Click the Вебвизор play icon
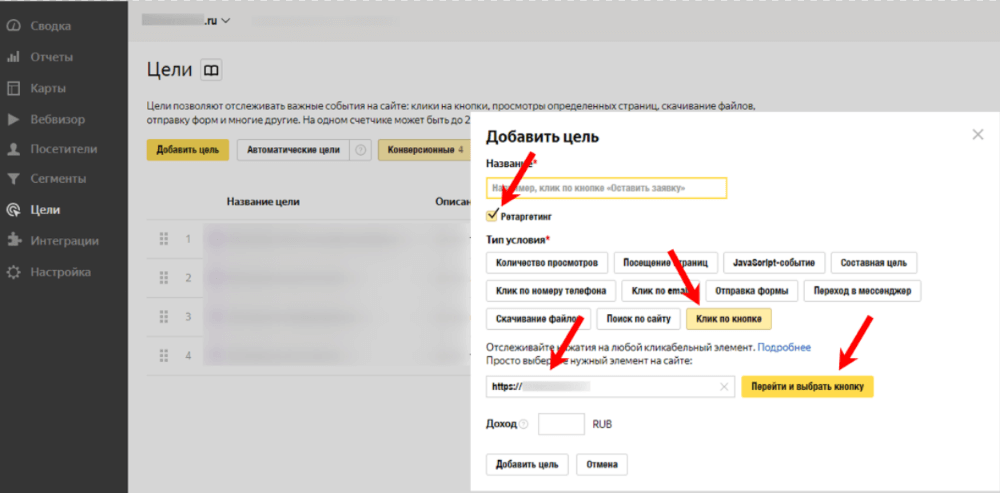Screen dimensions: 1000x493 (x=13, y=119)
